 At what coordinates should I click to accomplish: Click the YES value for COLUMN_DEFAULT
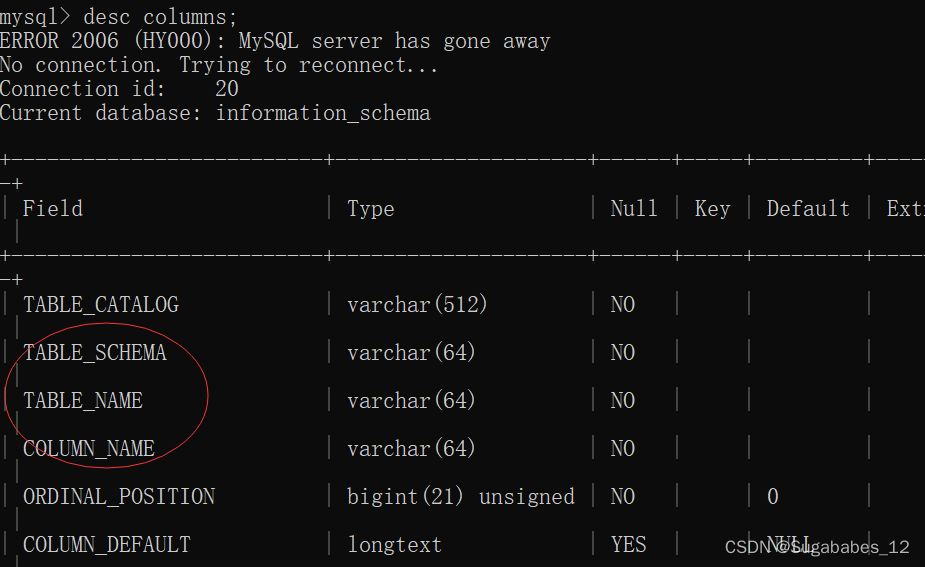pyautogui.click(x=628, y=545)
